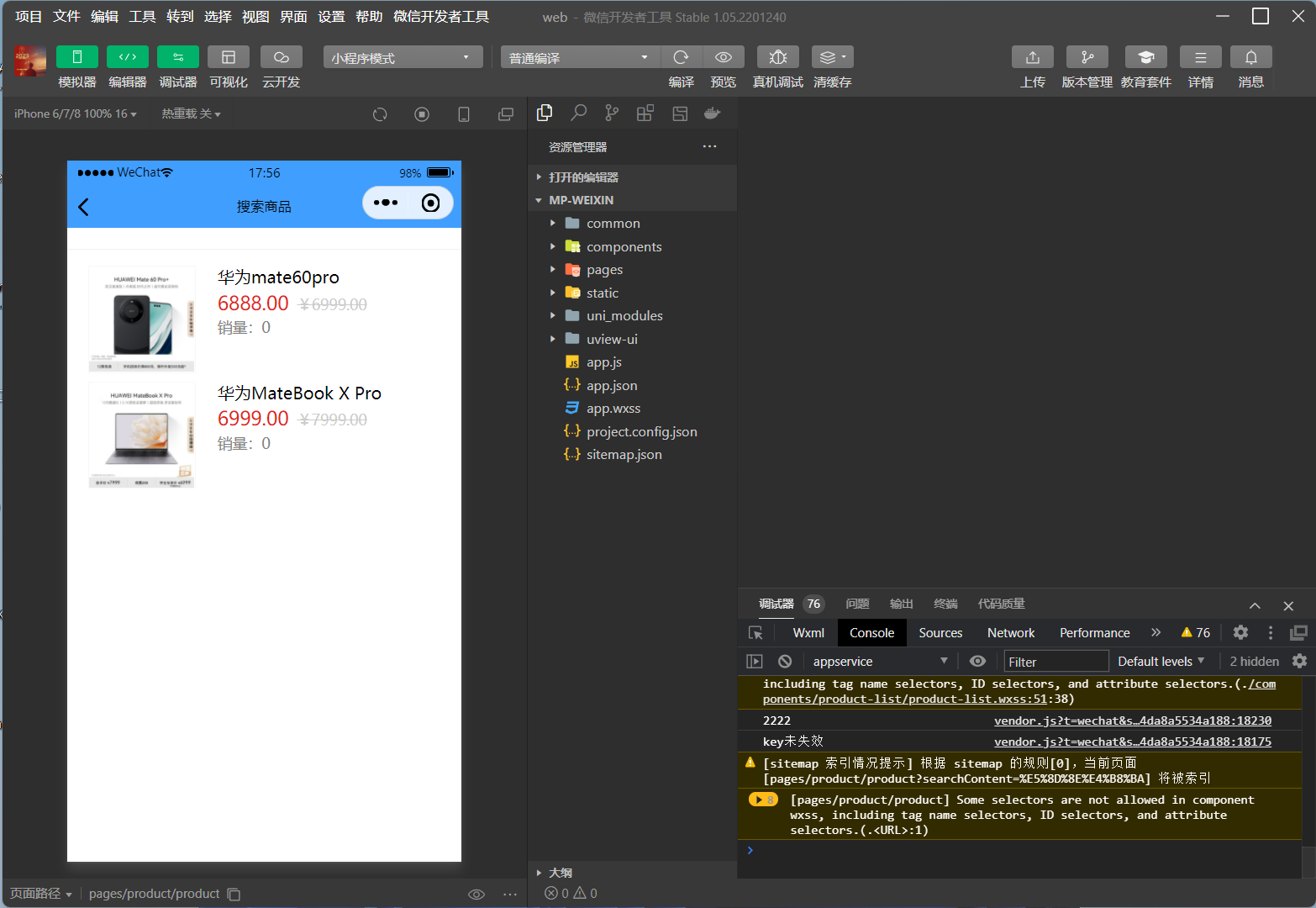Open the 可视化 visual editor
This screenshot has width=1316, height=908.
pyautogui.click(x=229, y=57)
